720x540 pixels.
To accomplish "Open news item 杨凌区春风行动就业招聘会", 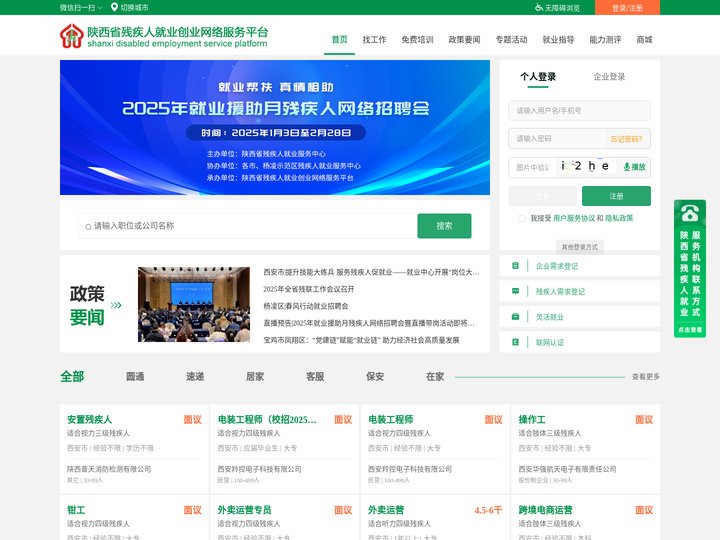I will [306, 306].
